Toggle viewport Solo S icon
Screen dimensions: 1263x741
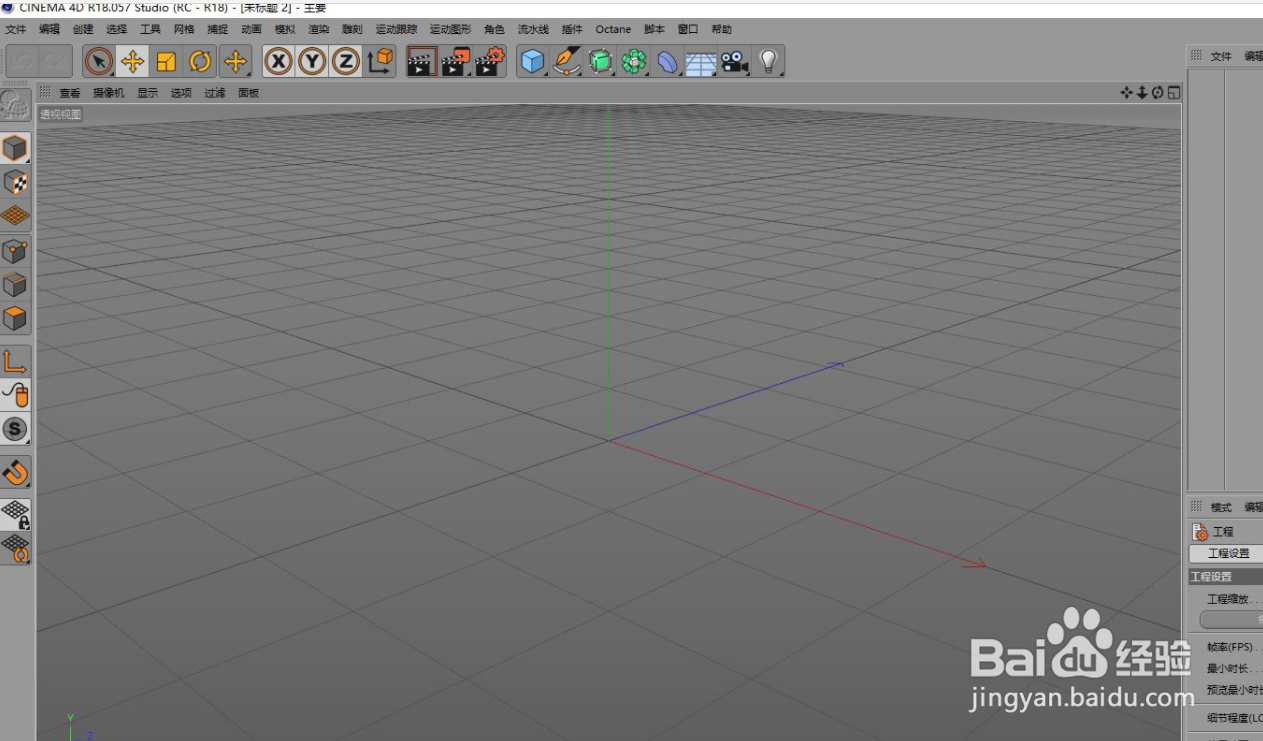click(x=15, y=429)
